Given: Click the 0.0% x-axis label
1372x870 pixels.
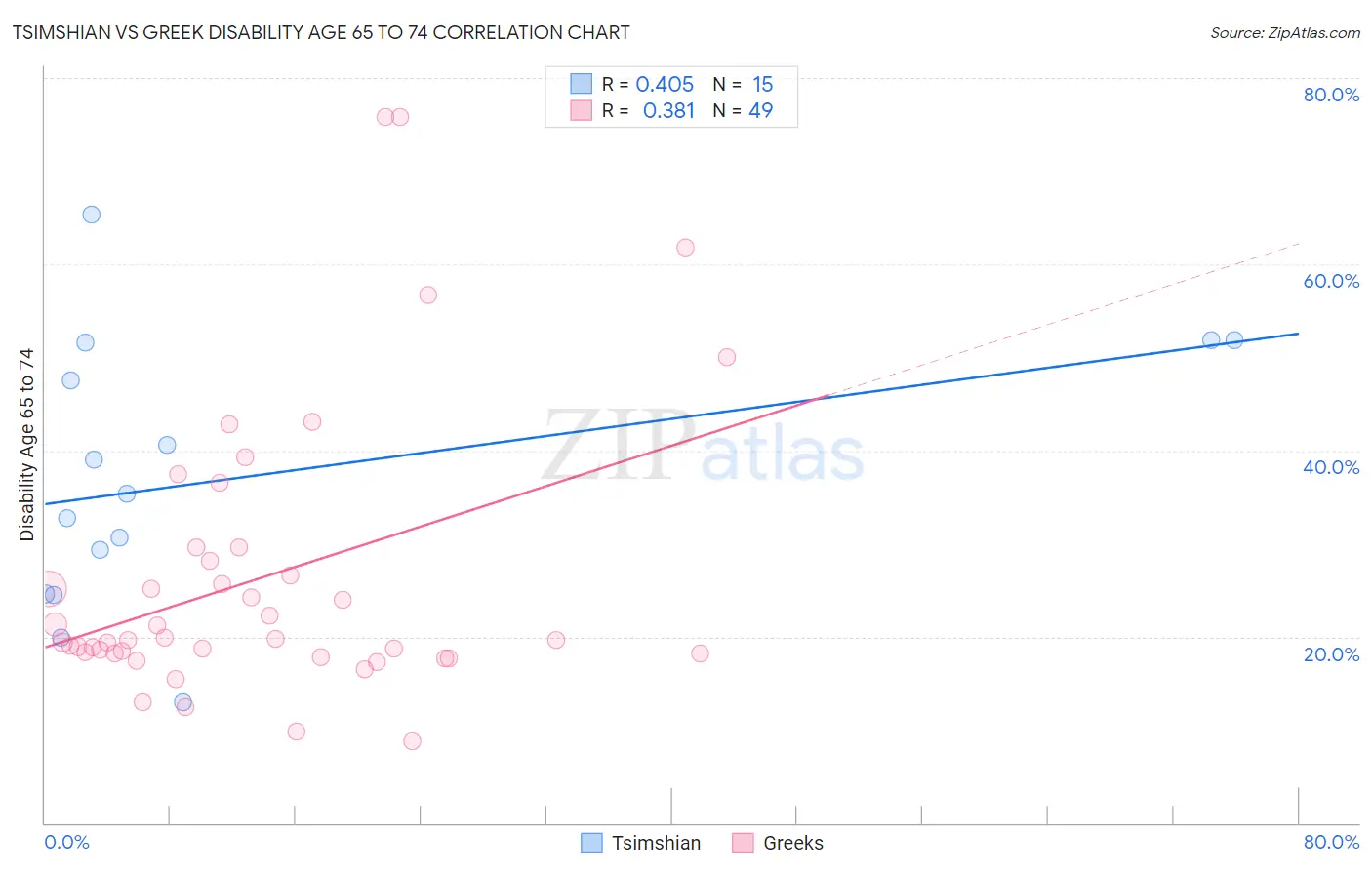Looking at the screenshot, I should tap(66, 842).
